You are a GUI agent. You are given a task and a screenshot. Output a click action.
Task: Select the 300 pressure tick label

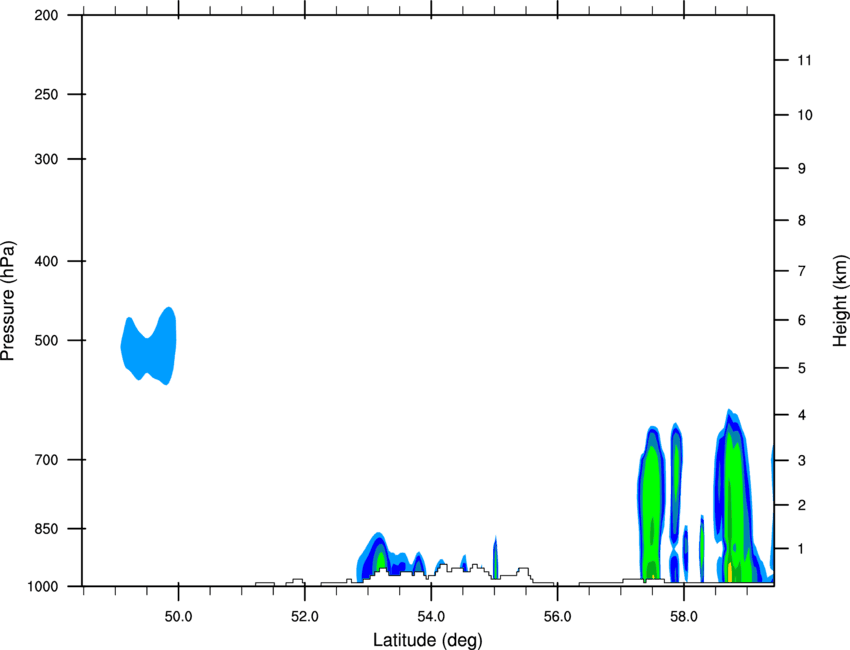pos(46,159)
